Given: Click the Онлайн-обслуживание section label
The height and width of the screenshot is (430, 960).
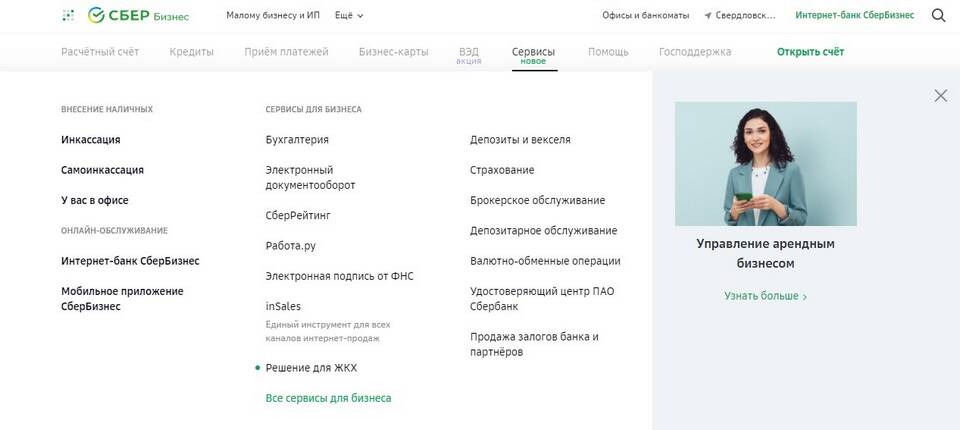Looking at the screenshot, I should tap(114, 231).
